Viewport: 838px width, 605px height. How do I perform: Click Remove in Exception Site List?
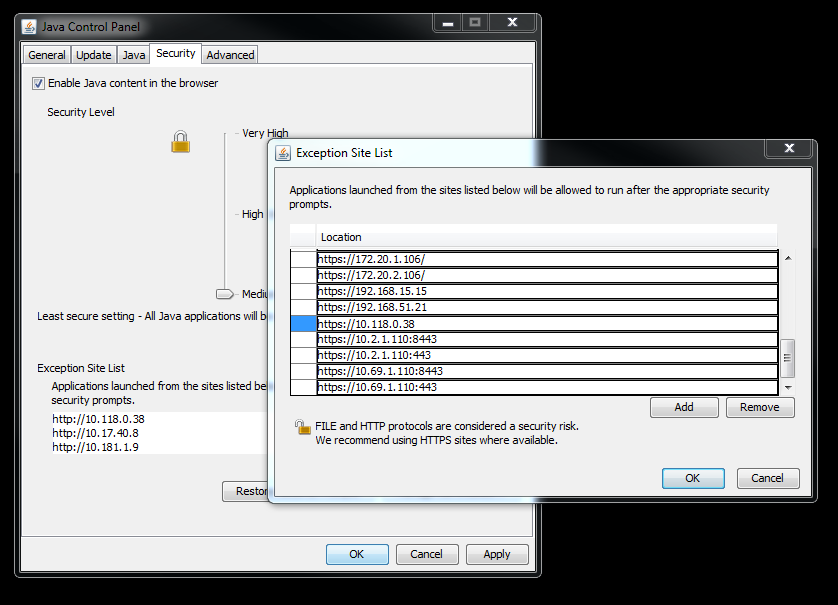[760, 407]
